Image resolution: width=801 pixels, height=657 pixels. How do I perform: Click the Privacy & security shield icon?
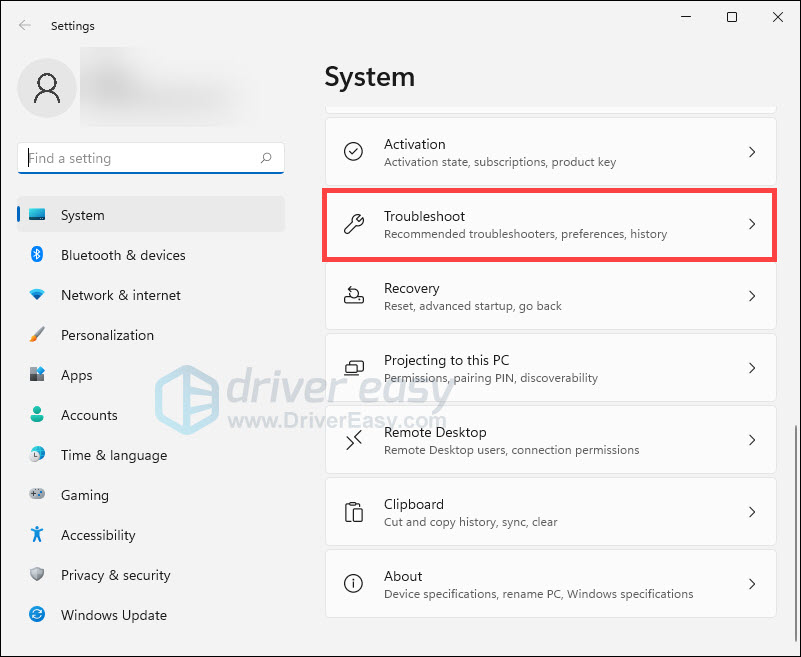[x=37, y=575]
